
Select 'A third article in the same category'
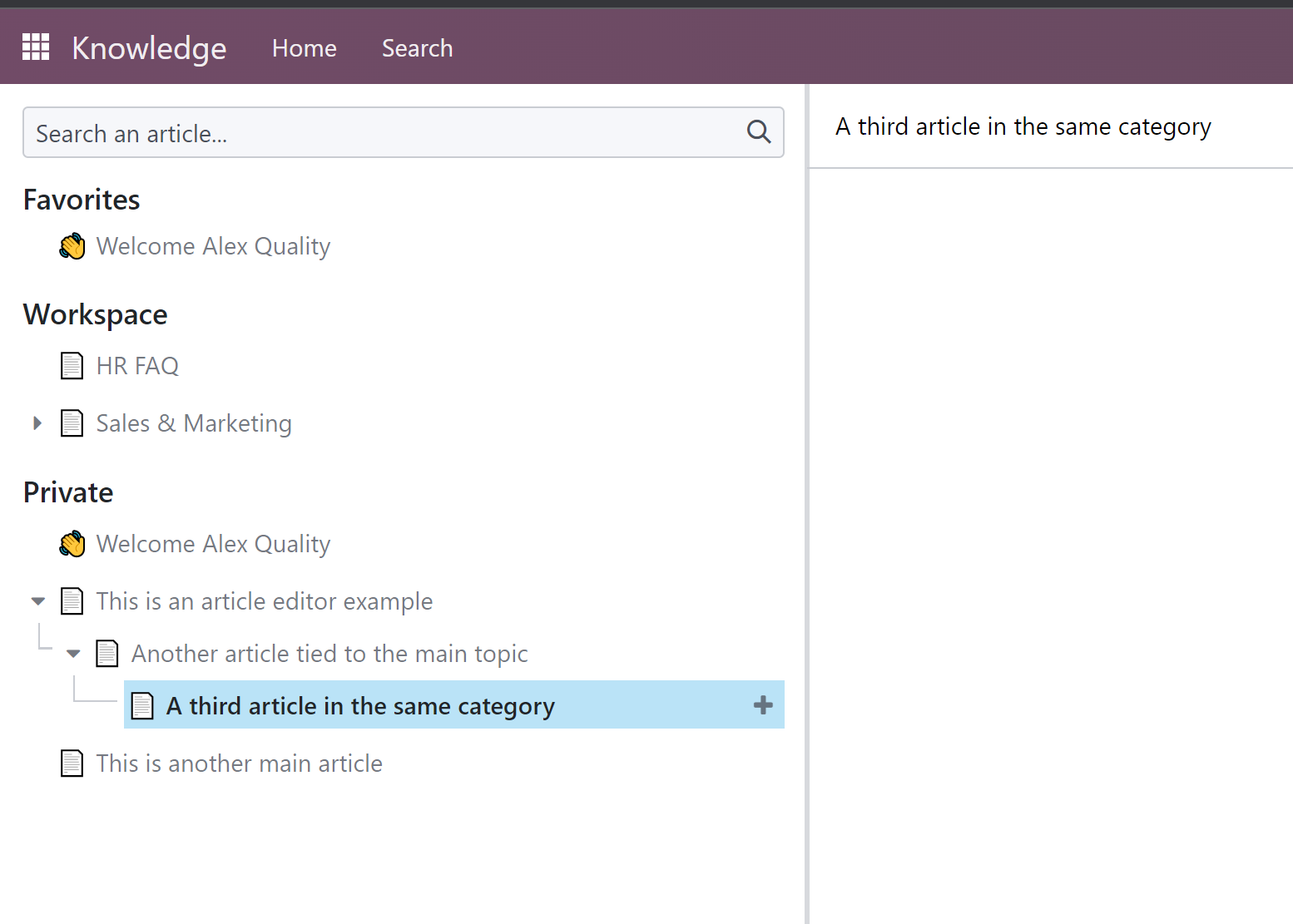[359, 706]
